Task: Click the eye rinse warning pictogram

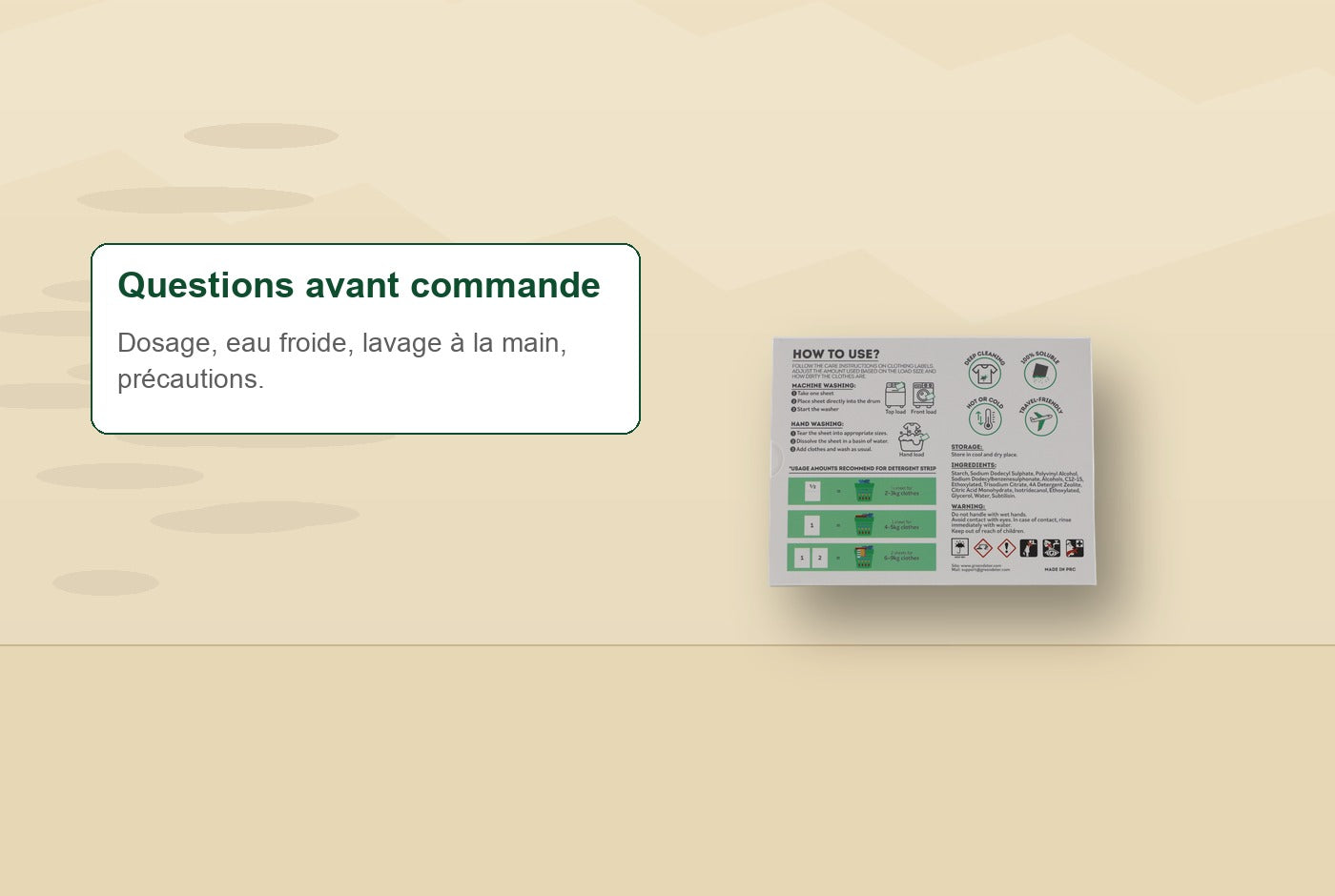Action: point(1051,548)
